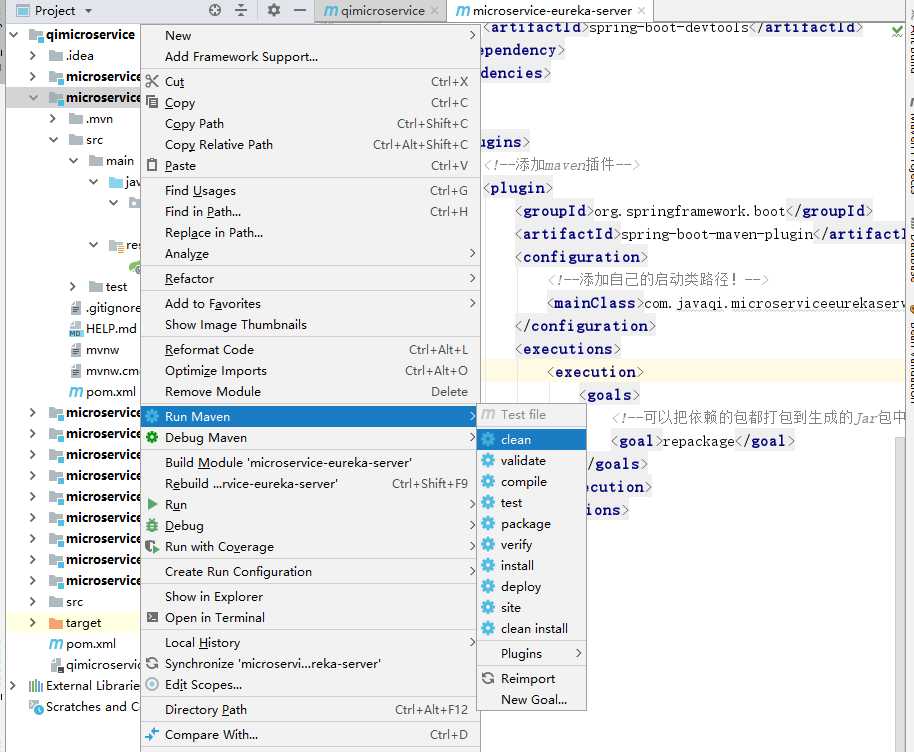Click the gear icon beside package goal
914x752 pixels.
[x=488, y=523]
